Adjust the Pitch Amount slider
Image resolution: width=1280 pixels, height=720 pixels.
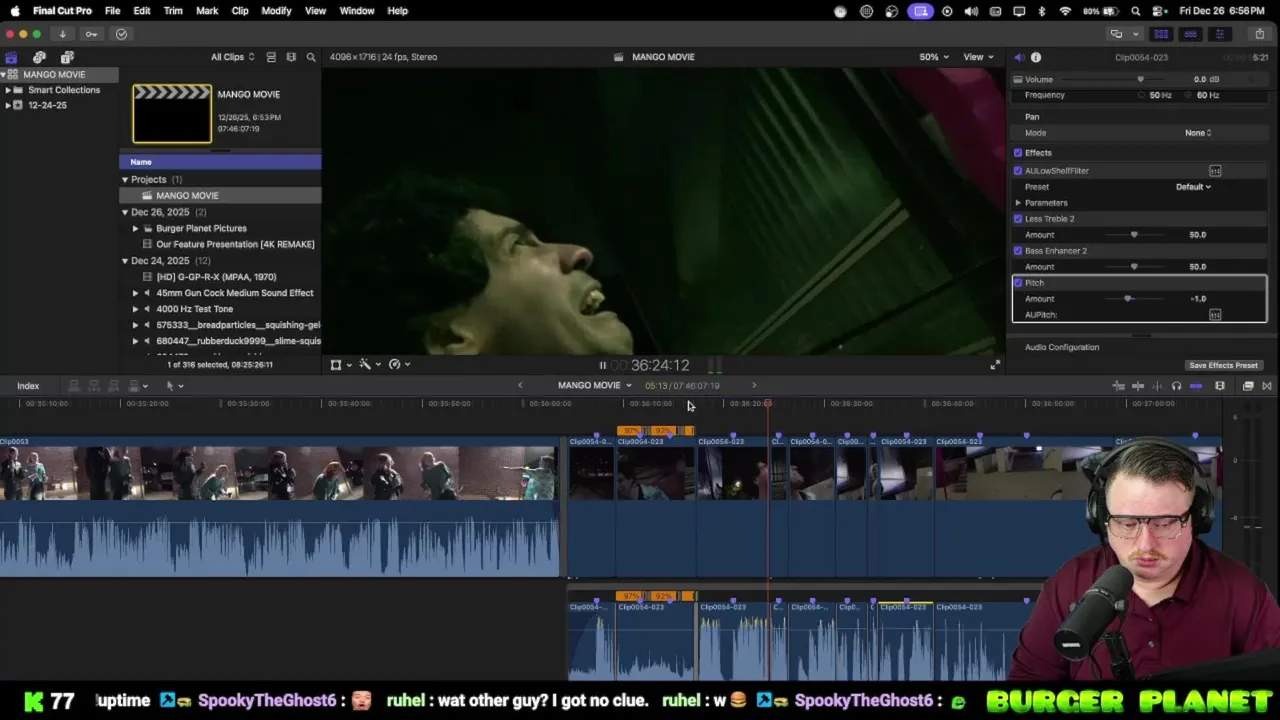click(1128, 299)
